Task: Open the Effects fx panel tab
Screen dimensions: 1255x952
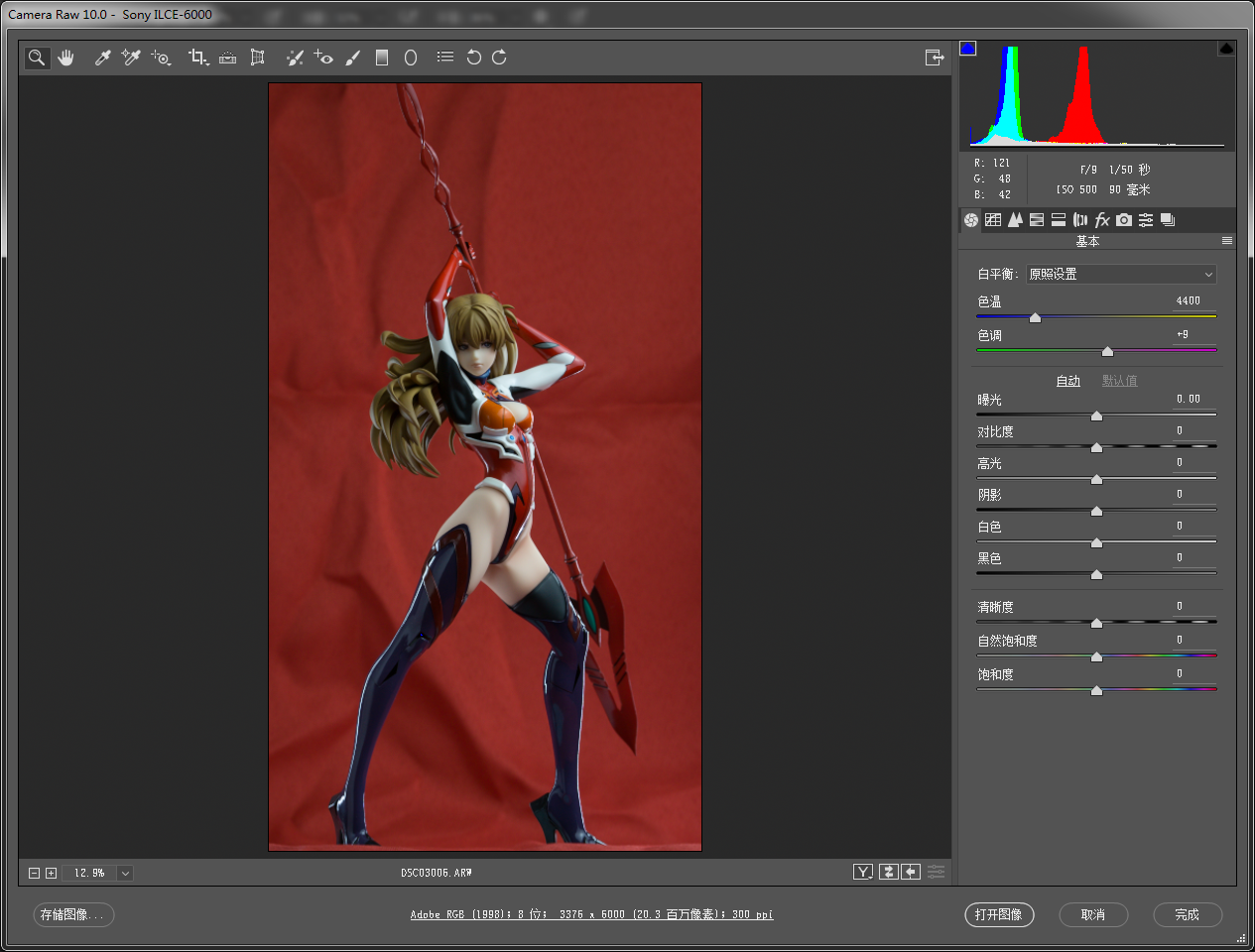Action: pos(1102,220)
